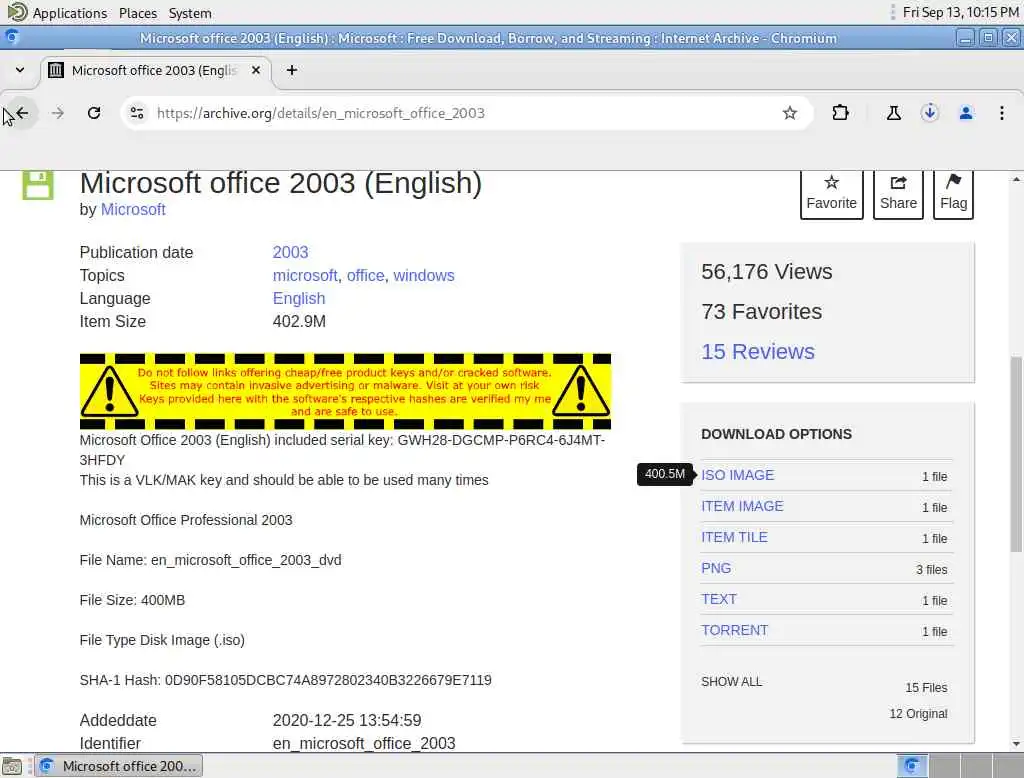
Task: Click the DOWNLOAD OPTIONS heading
Action: click(776, 434)
